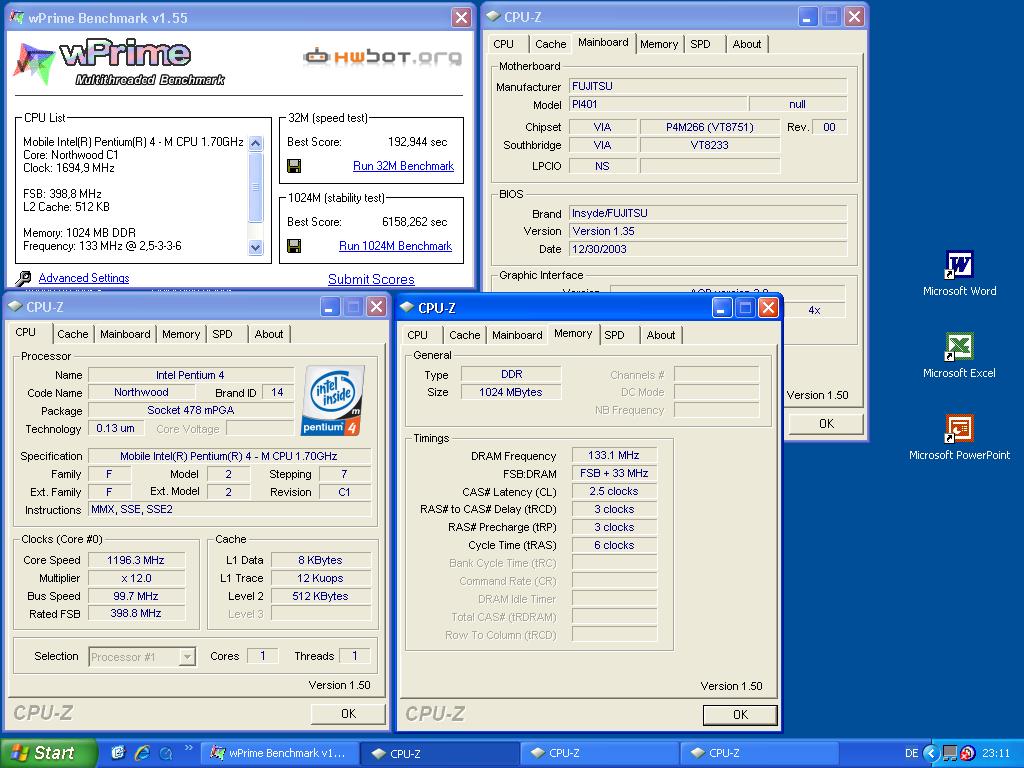1024x768 pixels.
Task: Click the CPU-Z processor window title icon
Action: pos(15,306)
